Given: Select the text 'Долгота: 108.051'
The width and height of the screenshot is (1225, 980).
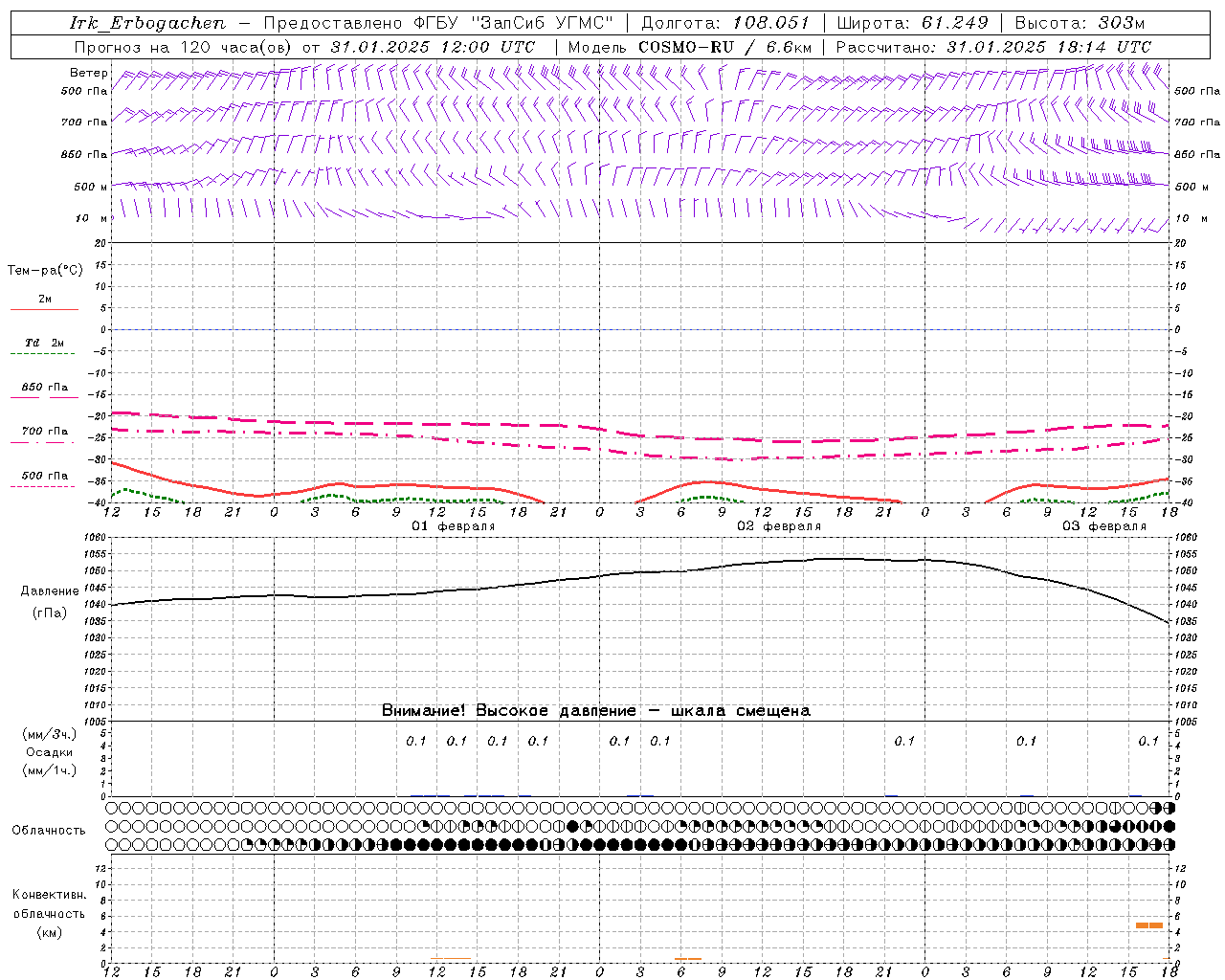Looking at the screenshot, I should [x=724, y=23].
